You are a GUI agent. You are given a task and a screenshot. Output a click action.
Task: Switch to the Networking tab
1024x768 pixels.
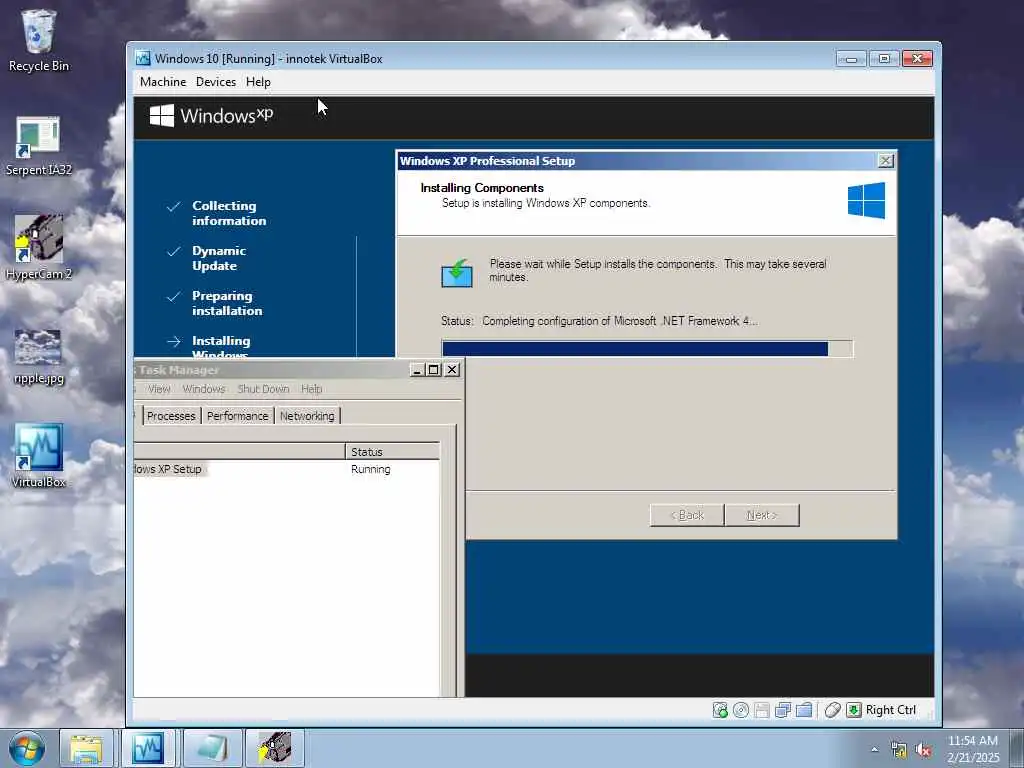pyautogui.click(x=307, y=416)
